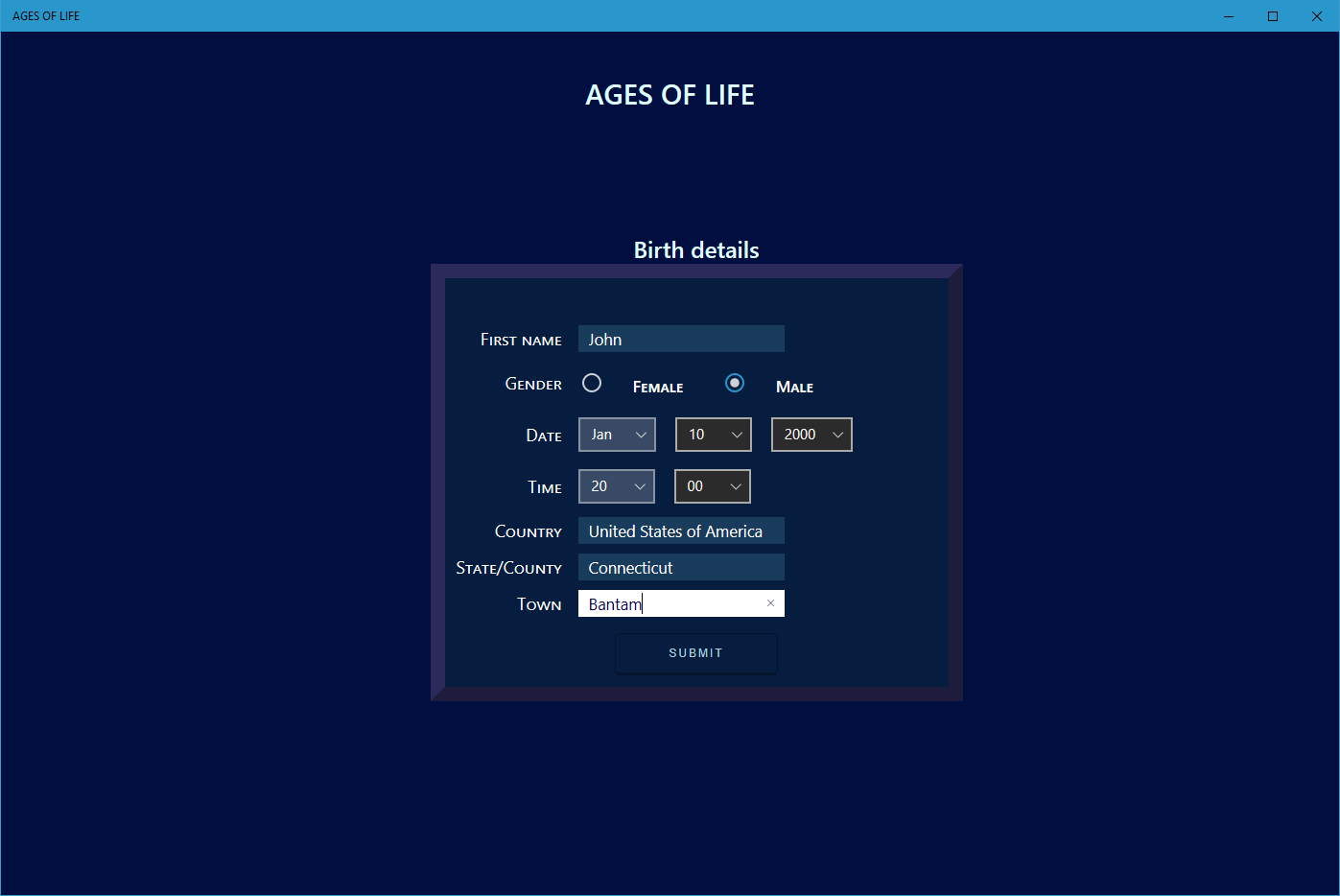Image resolution: width=1340 pixels, height=896 pixels.
Task: Click the hour dropdown chevron icon
Action: tap(641, 485)
